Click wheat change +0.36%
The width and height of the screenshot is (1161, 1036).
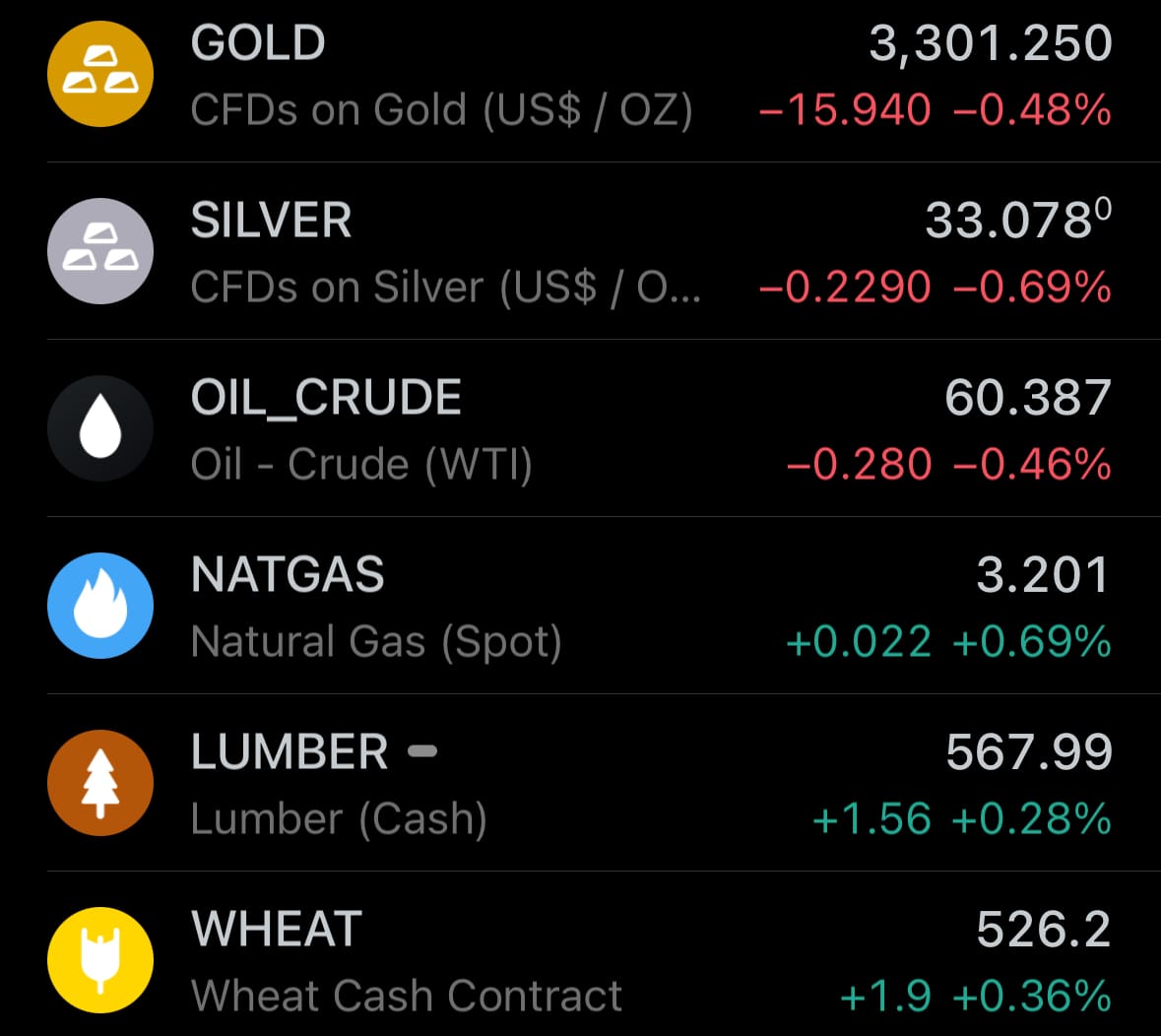point(1031,996)
